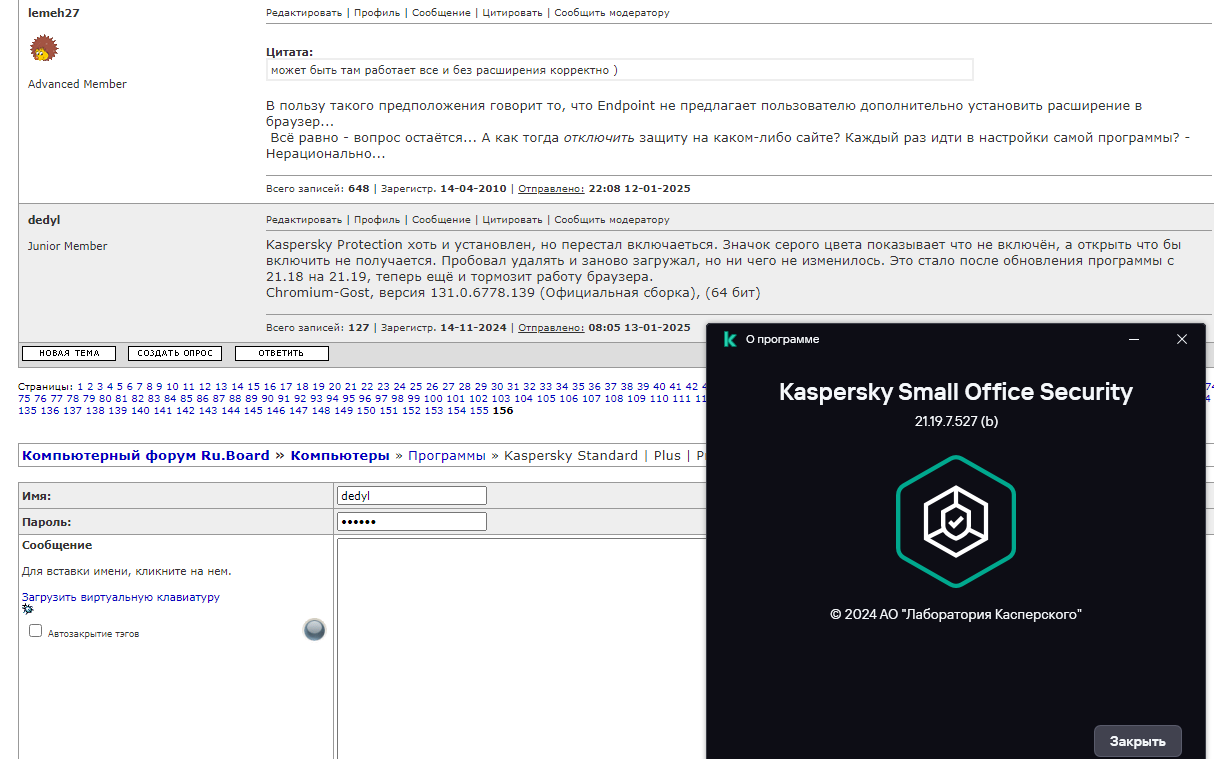Click Закрыть button in Kaspersky dialog
The width and height of the screenshot is (1214, 759).
1138,741
